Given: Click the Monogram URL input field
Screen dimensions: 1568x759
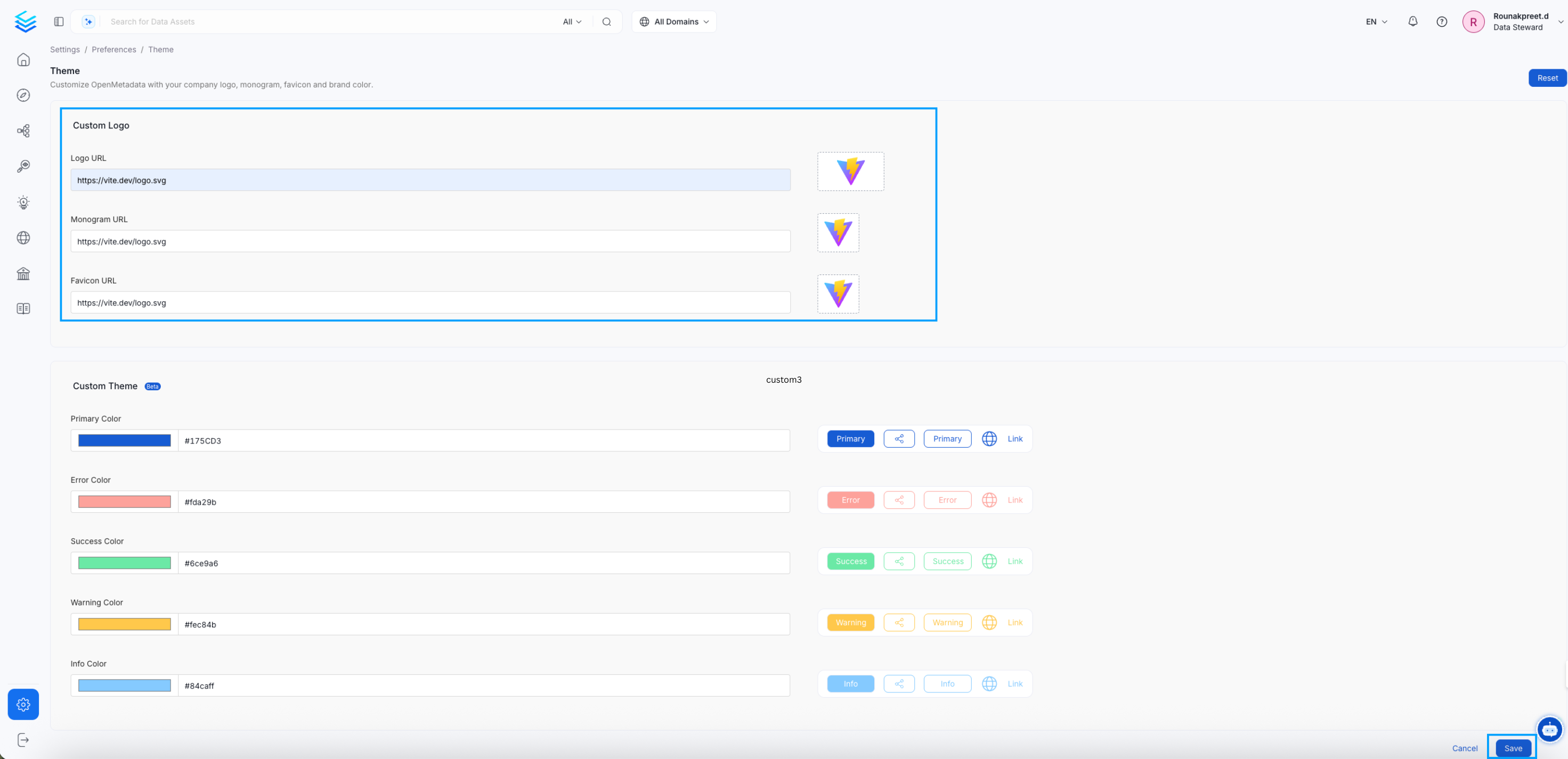Looking at the screenshot, I should 430,241.
